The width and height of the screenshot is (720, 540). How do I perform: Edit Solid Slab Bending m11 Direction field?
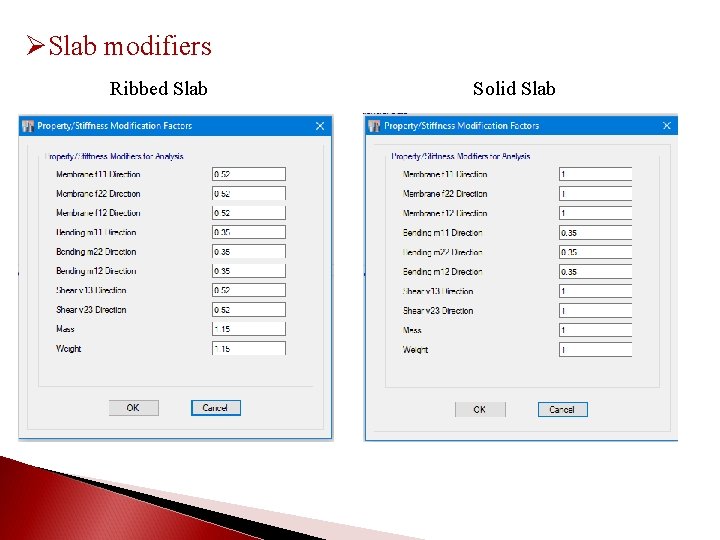596,233
